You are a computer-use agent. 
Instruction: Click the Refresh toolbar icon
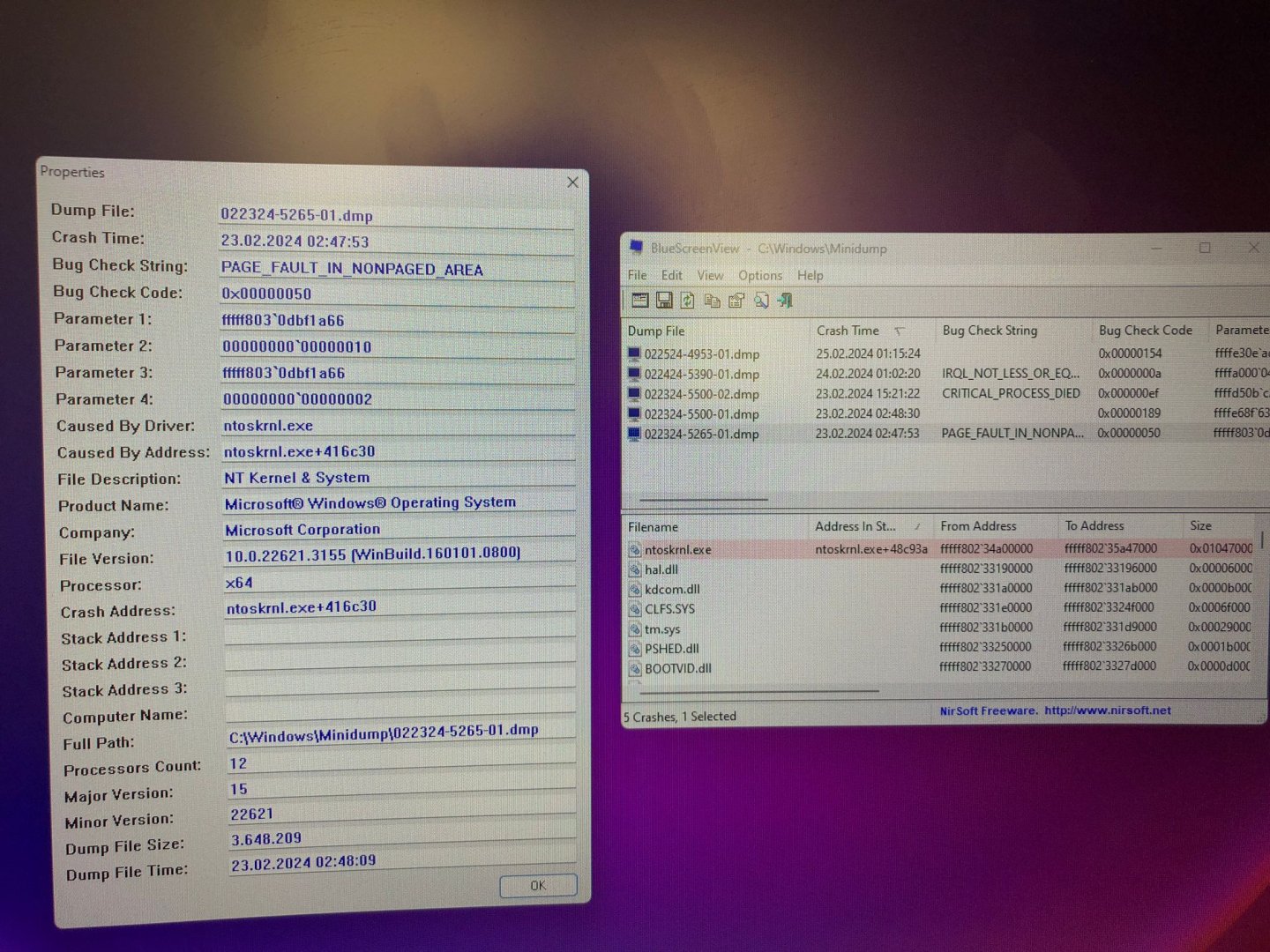pos(688,301)
